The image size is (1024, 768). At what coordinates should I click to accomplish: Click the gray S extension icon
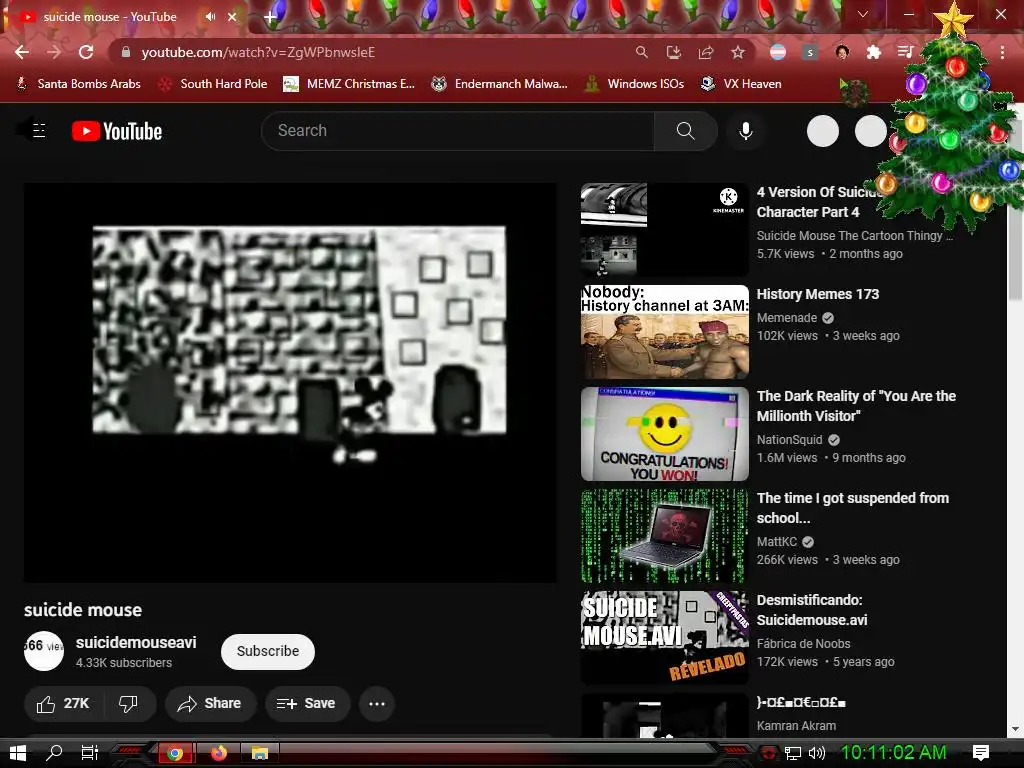(x=810, y=52)
